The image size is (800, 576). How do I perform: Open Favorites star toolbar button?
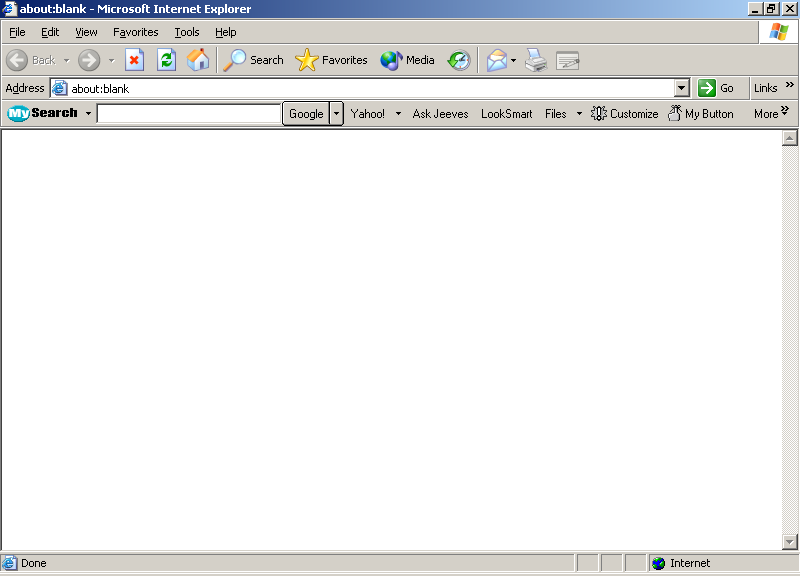point(307,60)
